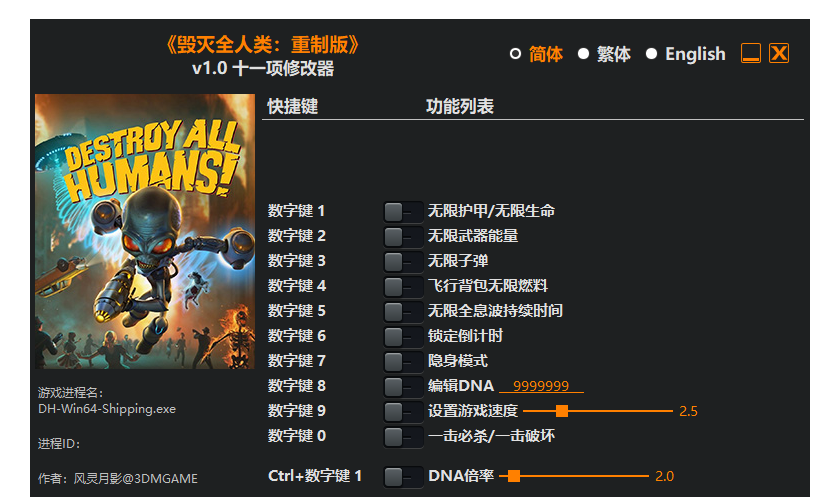This screenshot has height=497, width=834.
Task: Click the 进程ID label
Action: pos(59,444)
